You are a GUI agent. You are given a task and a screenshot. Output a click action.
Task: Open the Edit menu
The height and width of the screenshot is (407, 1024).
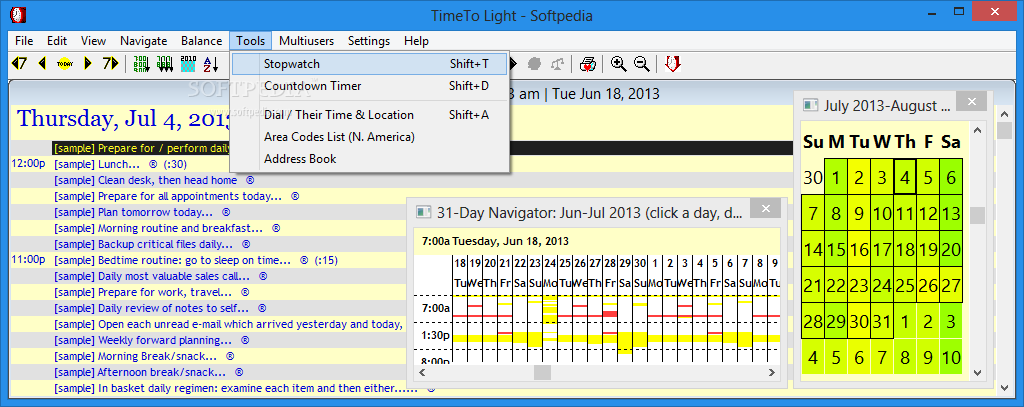tap(57, 41)
